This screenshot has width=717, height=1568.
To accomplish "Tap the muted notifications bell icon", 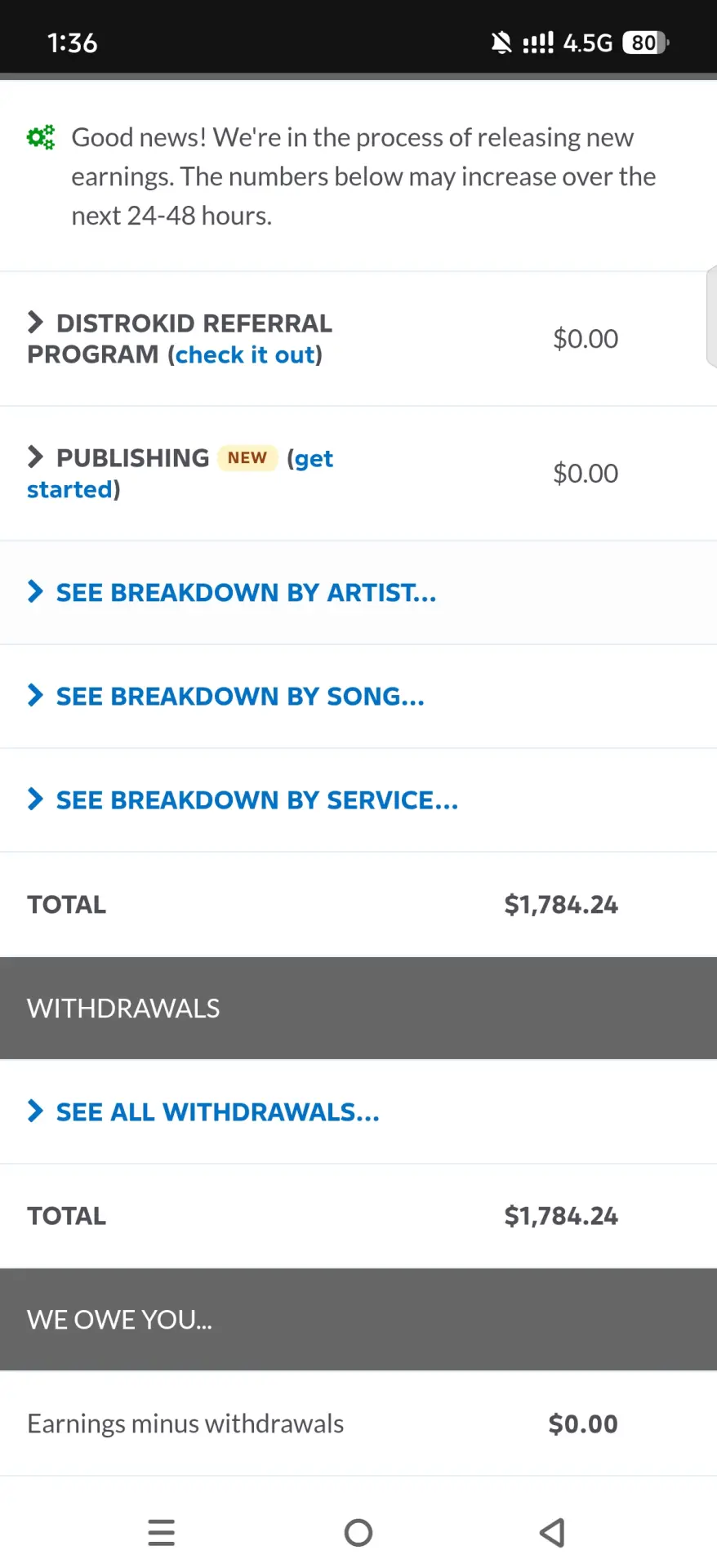I will (x=501, y=42).
